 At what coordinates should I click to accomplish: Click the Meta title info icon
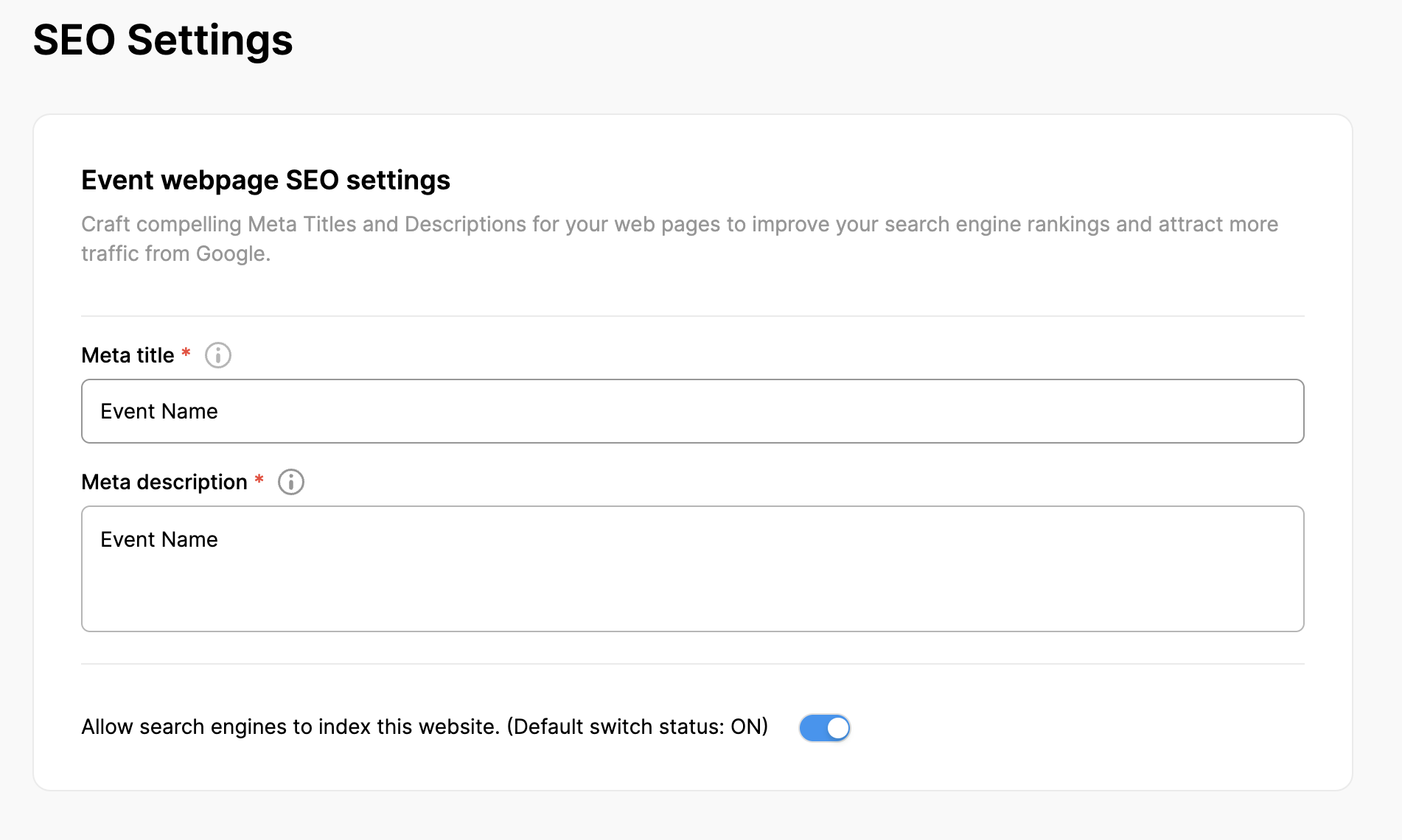pos(217,355)
